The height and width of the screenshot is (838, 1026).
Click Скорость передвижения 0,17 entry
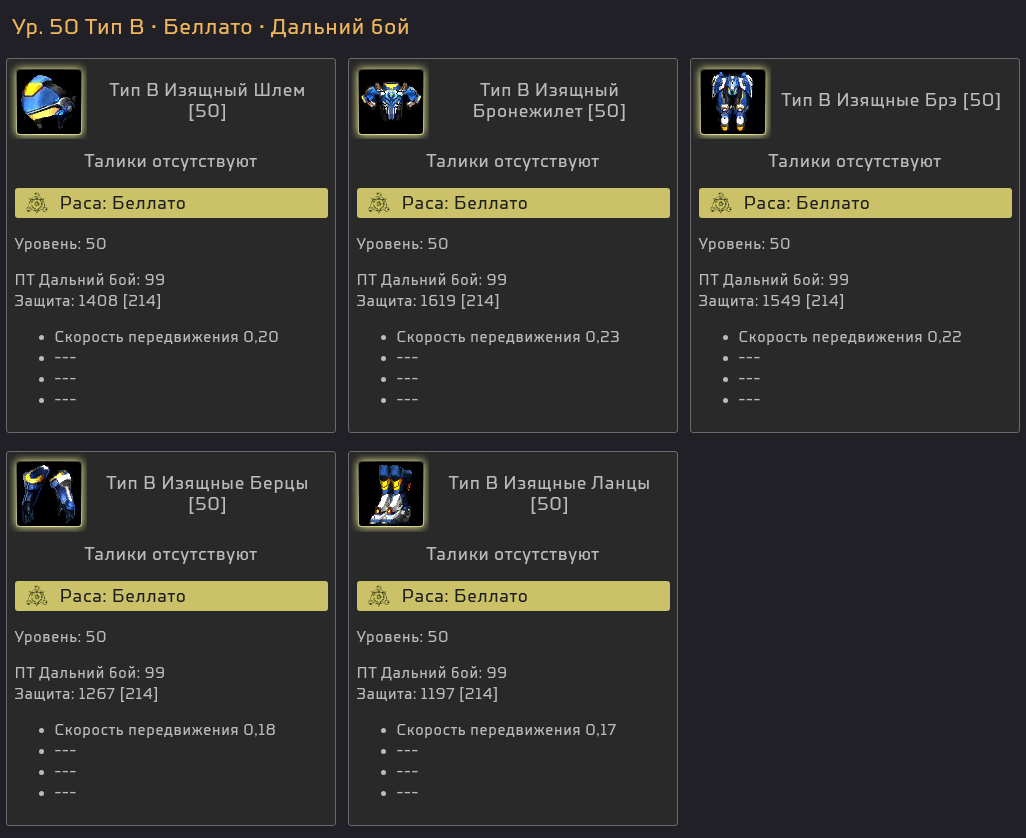click(x=506, y=730)
